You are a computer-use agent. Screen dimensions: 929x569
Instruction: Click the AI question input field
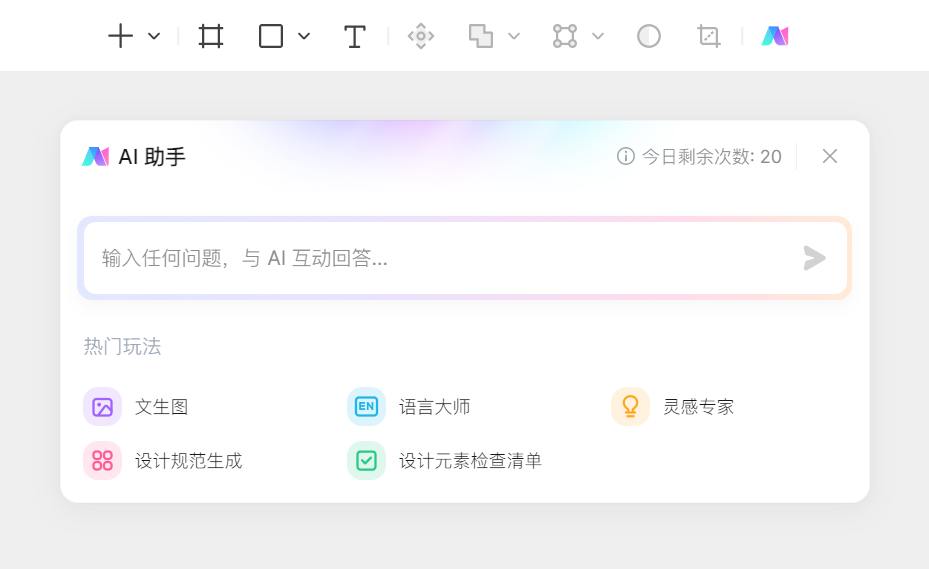[440, 258]
